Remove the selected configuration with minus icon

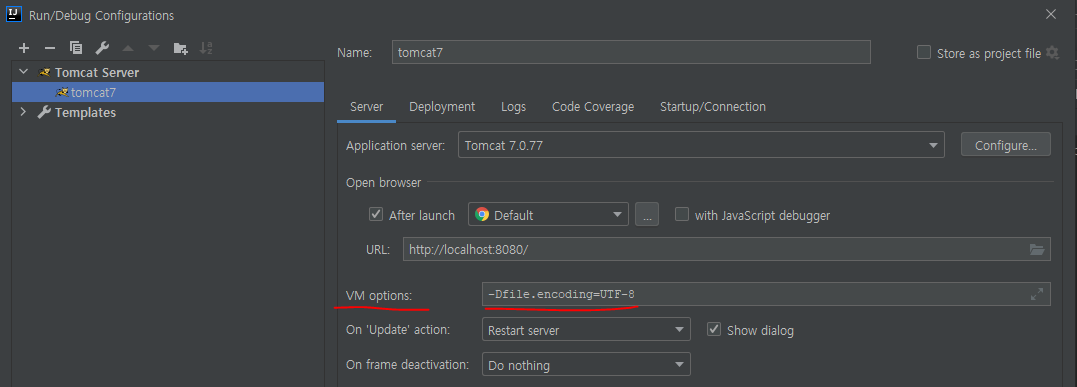(49, 48)
